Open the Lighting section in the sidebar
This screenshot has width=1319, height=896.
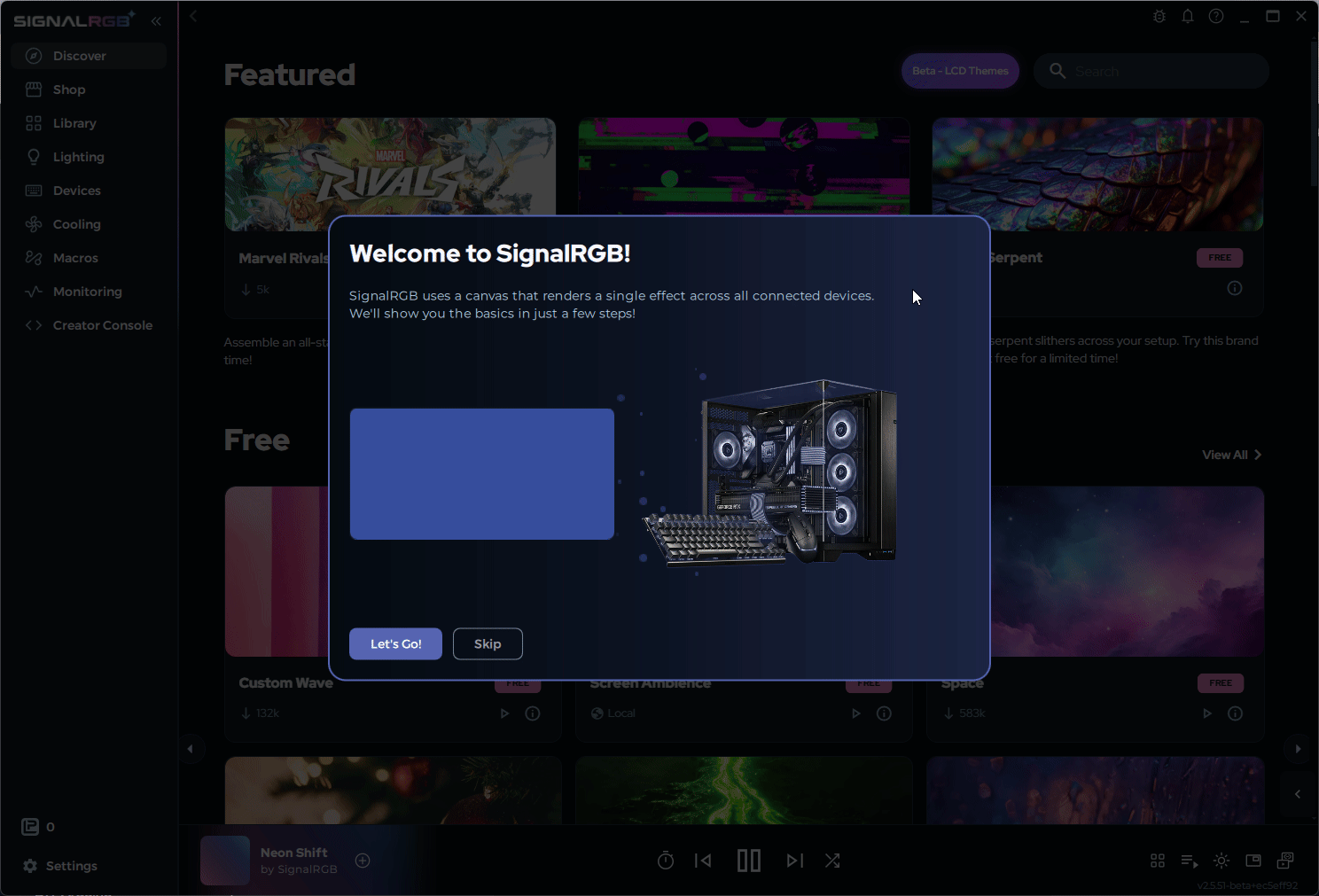[77, 156]
